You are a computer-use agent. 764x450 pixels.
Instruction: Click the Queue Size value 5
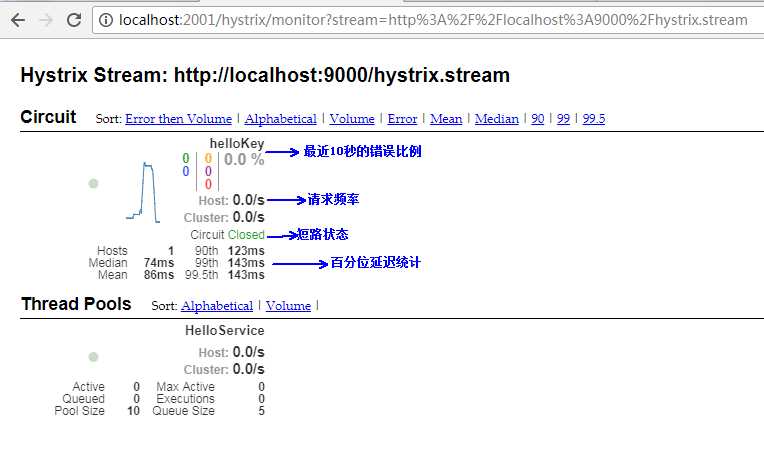pyautogui.click(x=262, y=411)
